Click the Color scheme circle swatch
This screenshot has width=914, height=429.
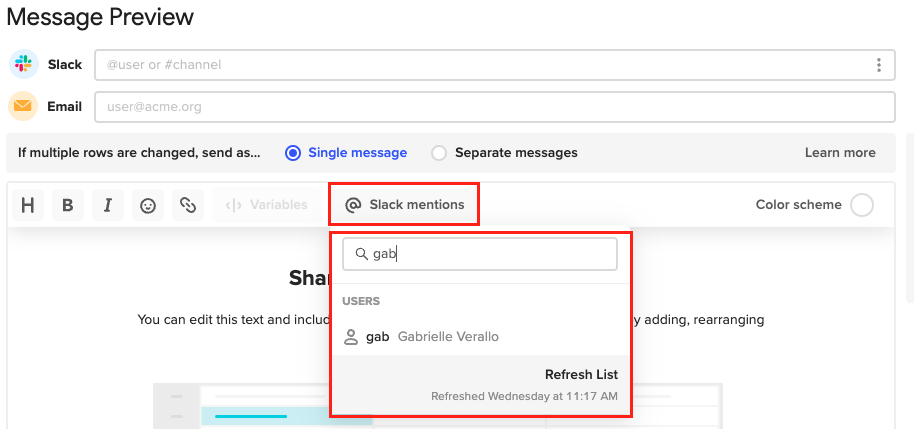pos(862,205)
